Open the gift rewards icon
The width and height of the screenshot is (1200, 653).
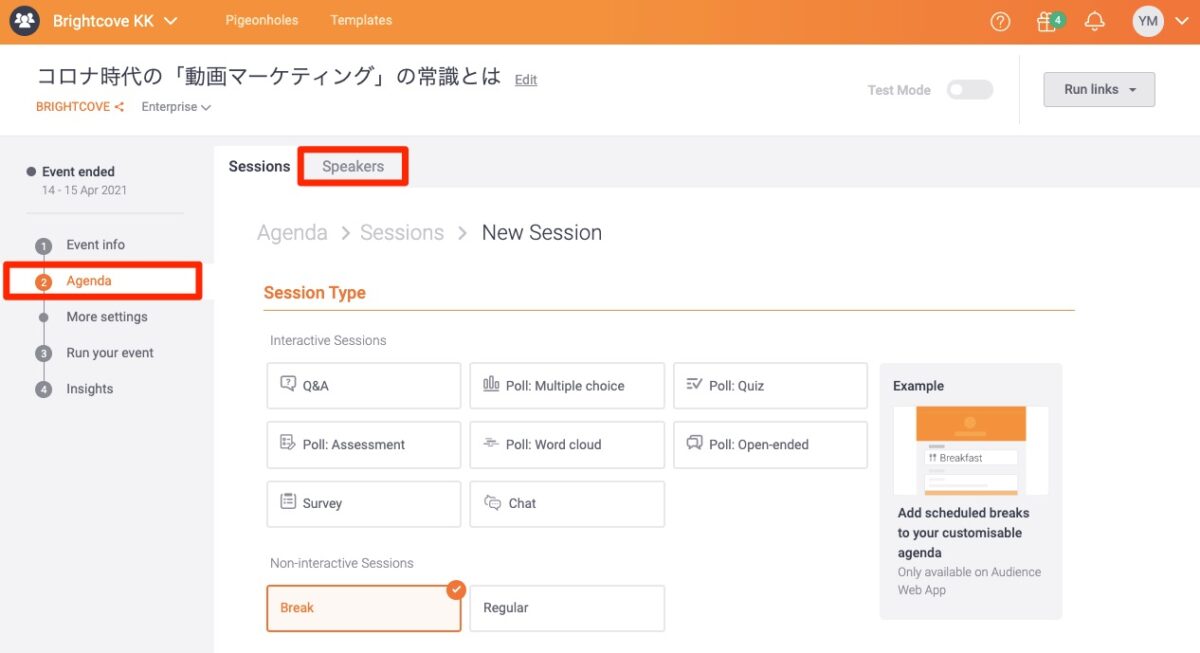click(1047, 21)
